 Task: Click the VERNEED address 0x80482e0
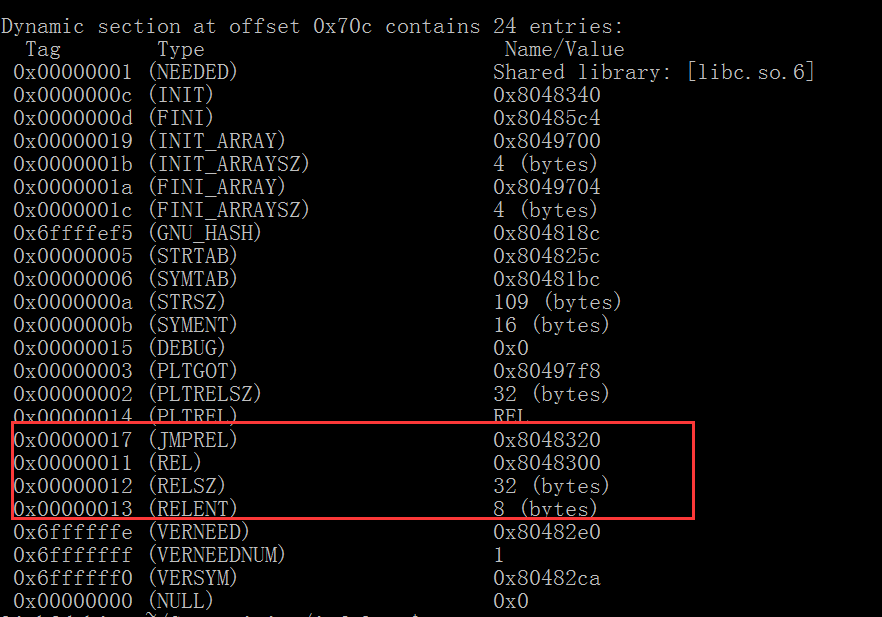(547, 532)
